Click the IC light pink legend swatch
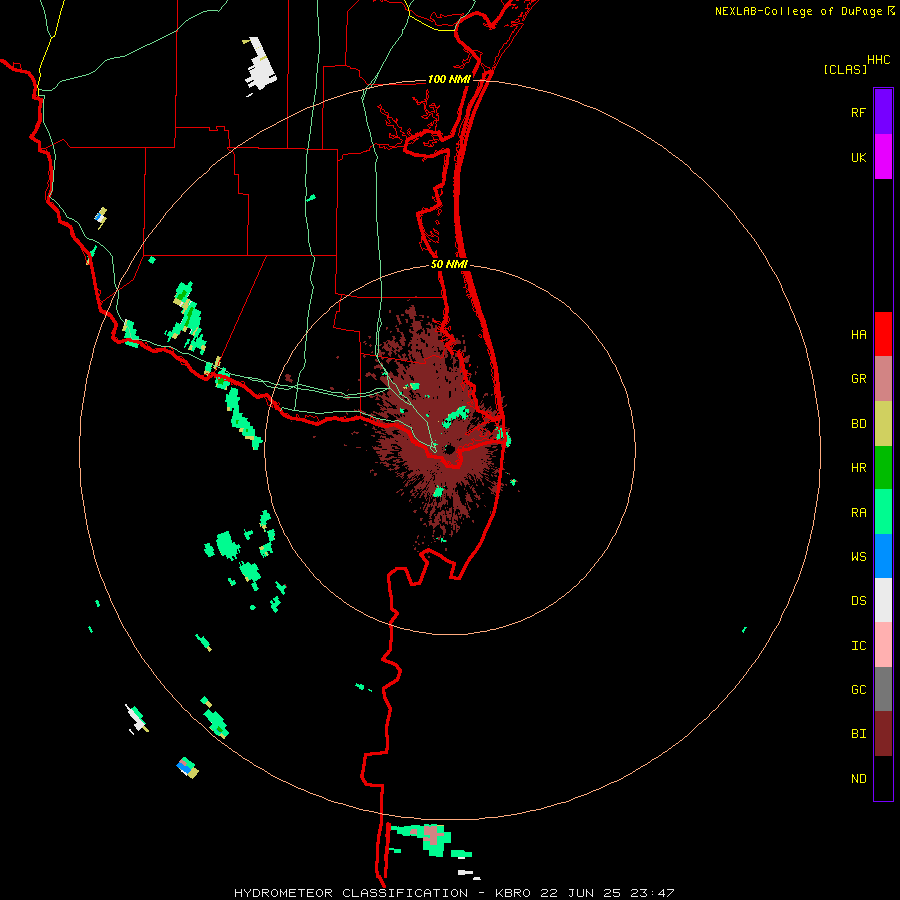 pos(883,645)
